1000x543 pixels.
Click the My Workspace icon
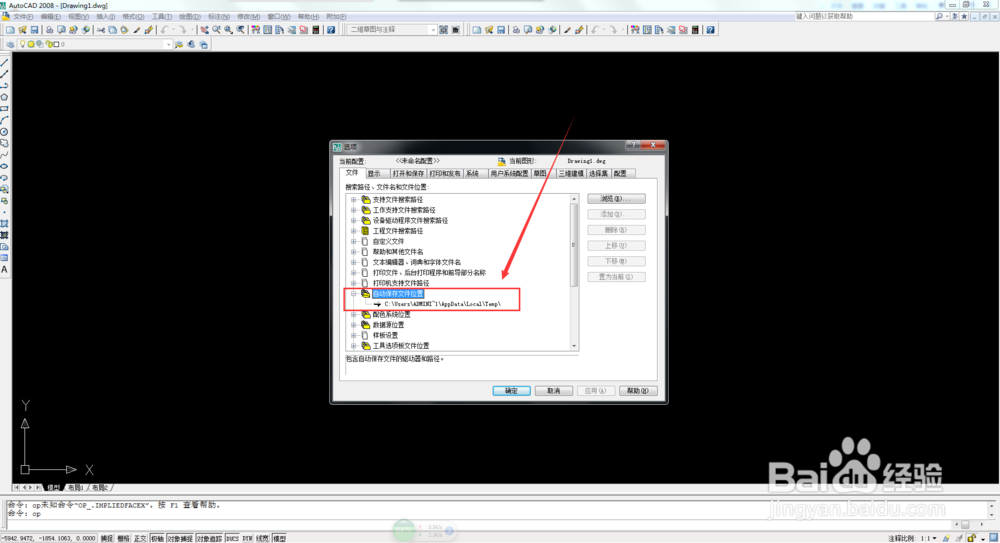[x=455, y=30]
